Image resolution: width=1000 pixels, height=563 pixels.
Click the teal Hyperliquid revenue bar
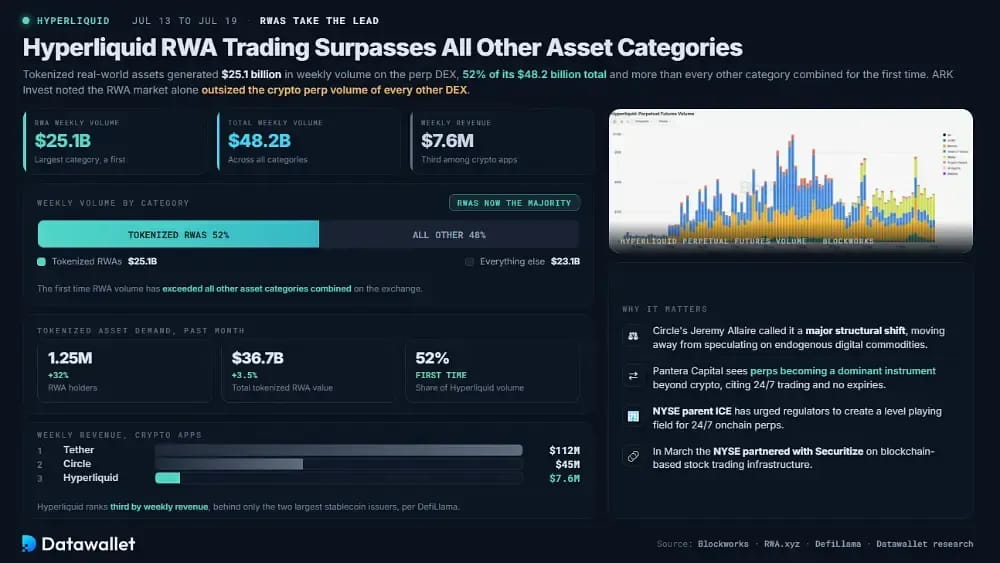click(x=168, y=478)
